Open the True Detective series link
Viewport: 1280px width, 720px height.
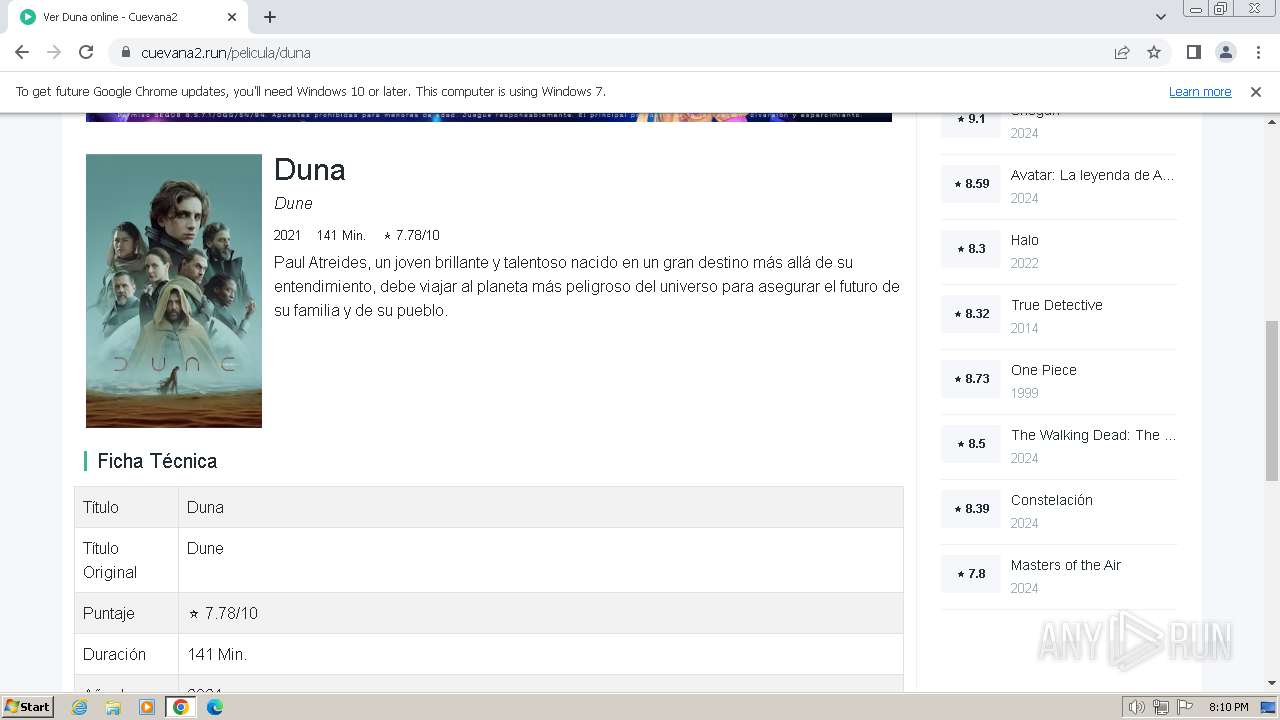click(x=1057, y=305)
